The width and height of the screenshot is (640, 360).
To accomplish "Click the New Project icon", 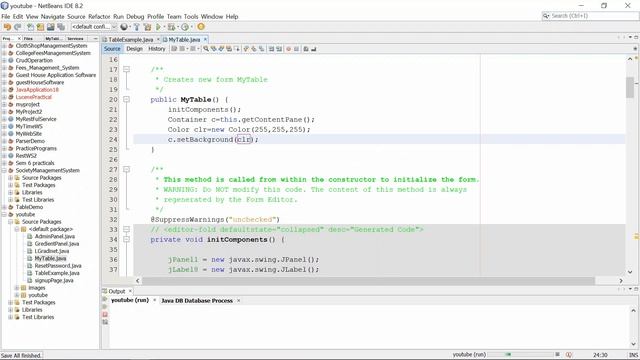I will click(40, 27).
